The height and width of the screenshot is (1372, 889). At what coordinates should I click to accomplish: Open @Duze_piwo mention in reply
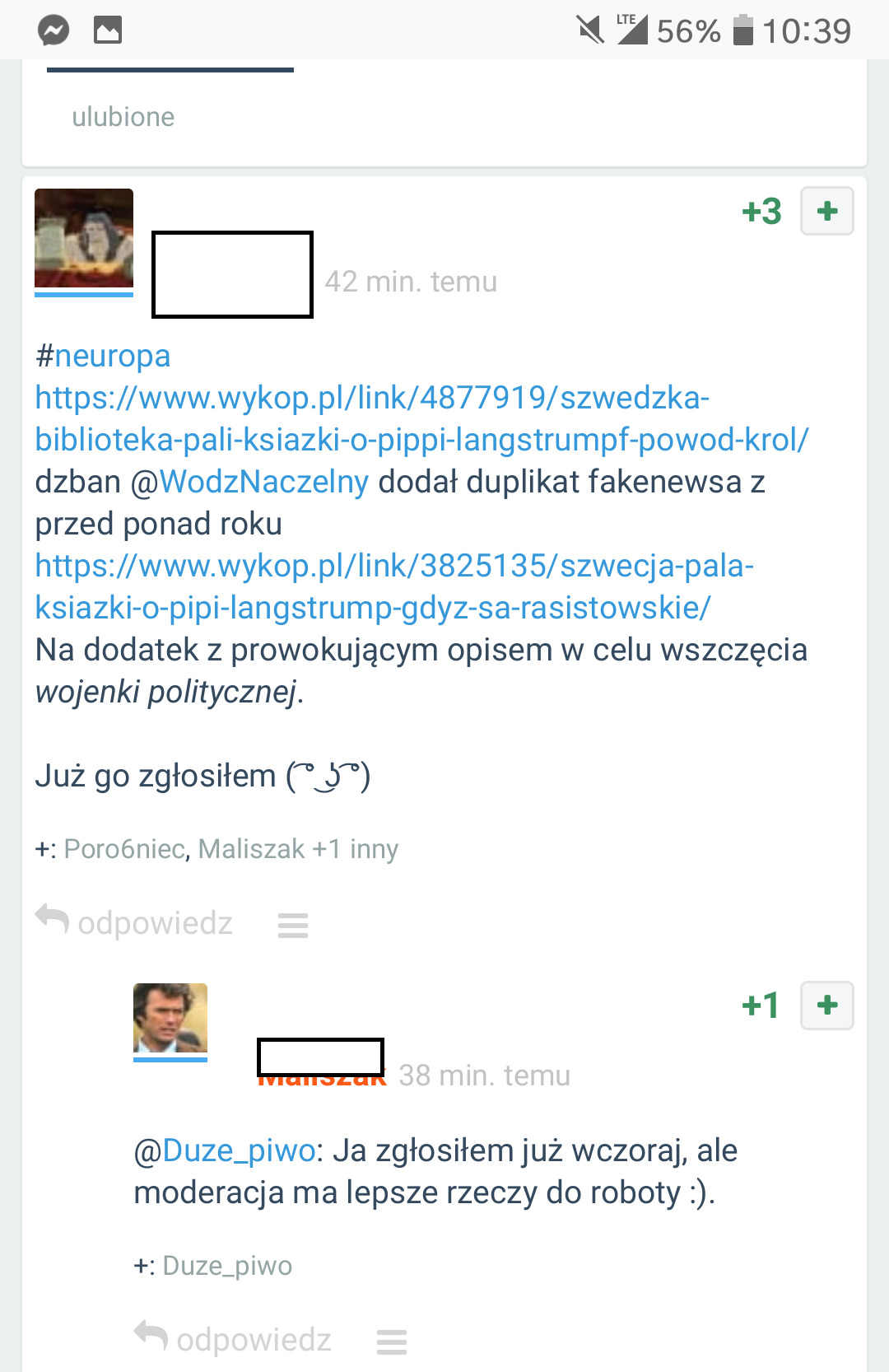(x=225, y=1150)
